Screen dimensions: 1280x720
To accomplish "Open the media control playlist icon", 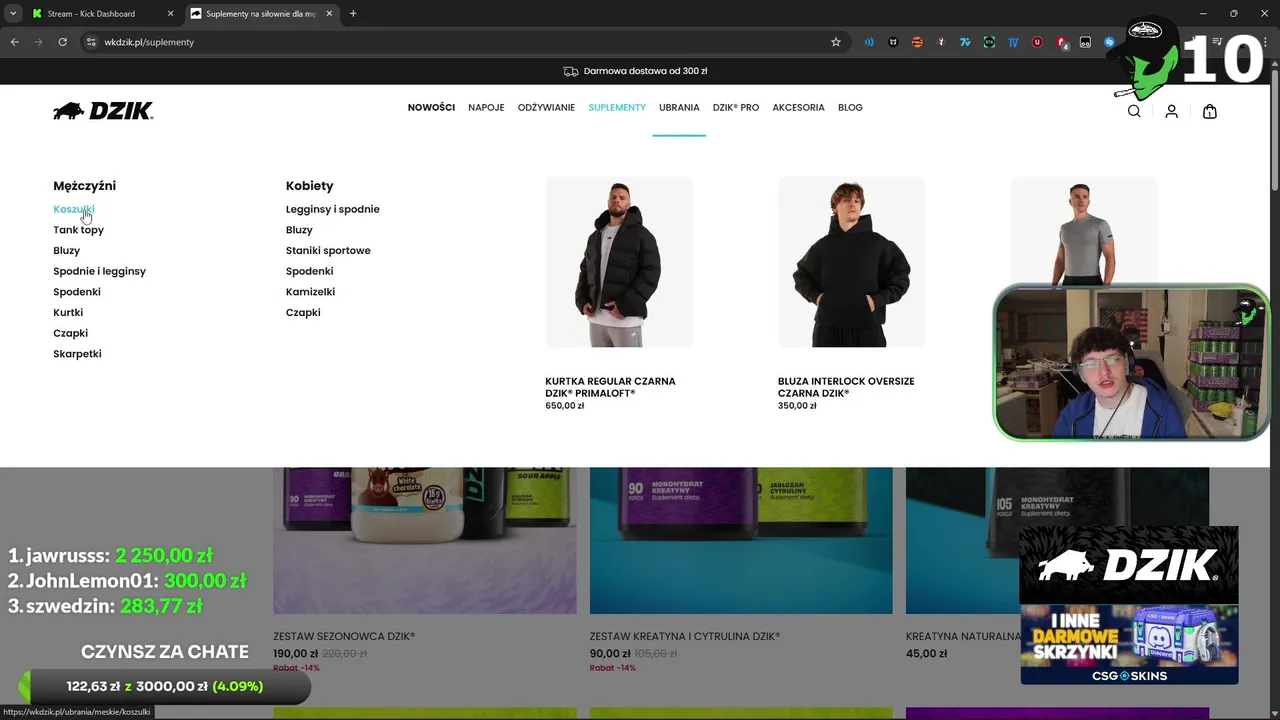I will click(1218, 42).
